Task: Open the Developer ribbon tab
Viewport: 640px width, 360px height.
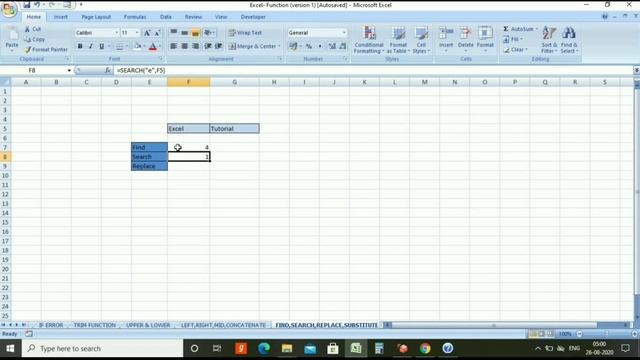Action: tap(253, 17)
